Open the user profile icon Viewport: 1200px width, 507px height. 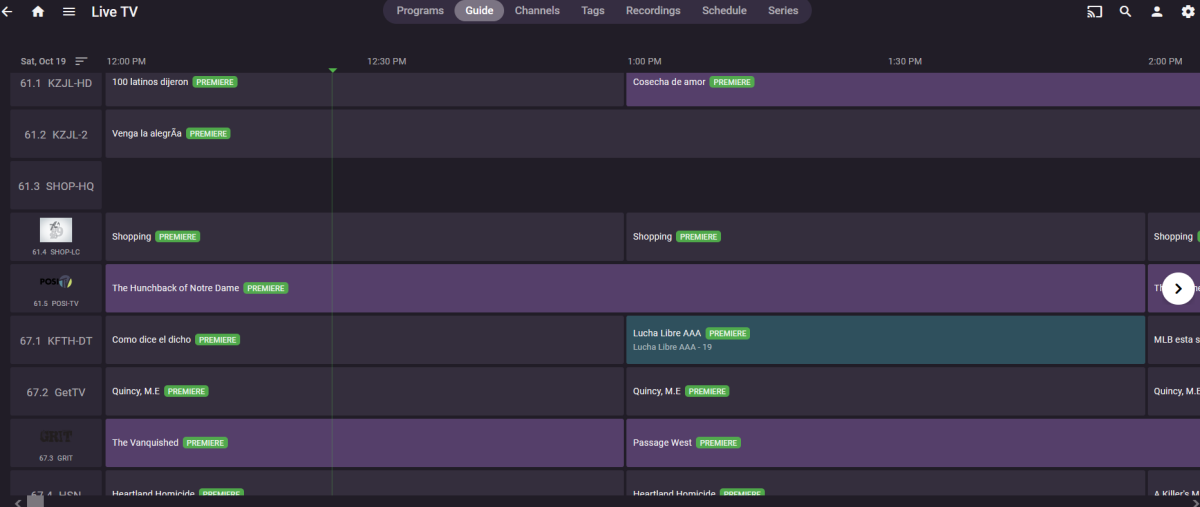click(x=1156, y=12)
